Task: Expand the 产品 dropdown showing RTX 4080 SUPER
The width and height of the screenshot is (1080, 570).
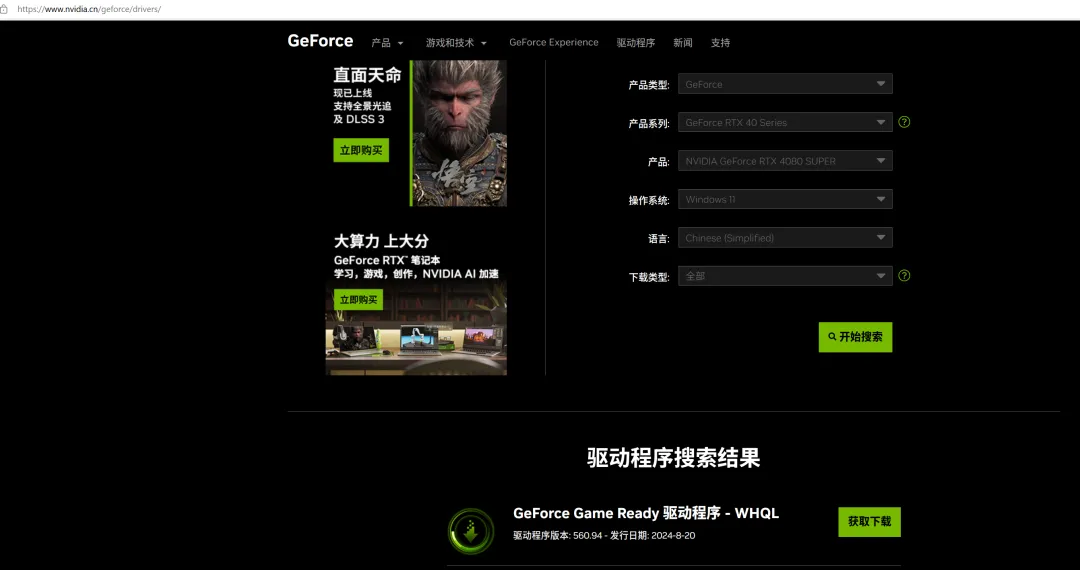Action: coord(785,161)
